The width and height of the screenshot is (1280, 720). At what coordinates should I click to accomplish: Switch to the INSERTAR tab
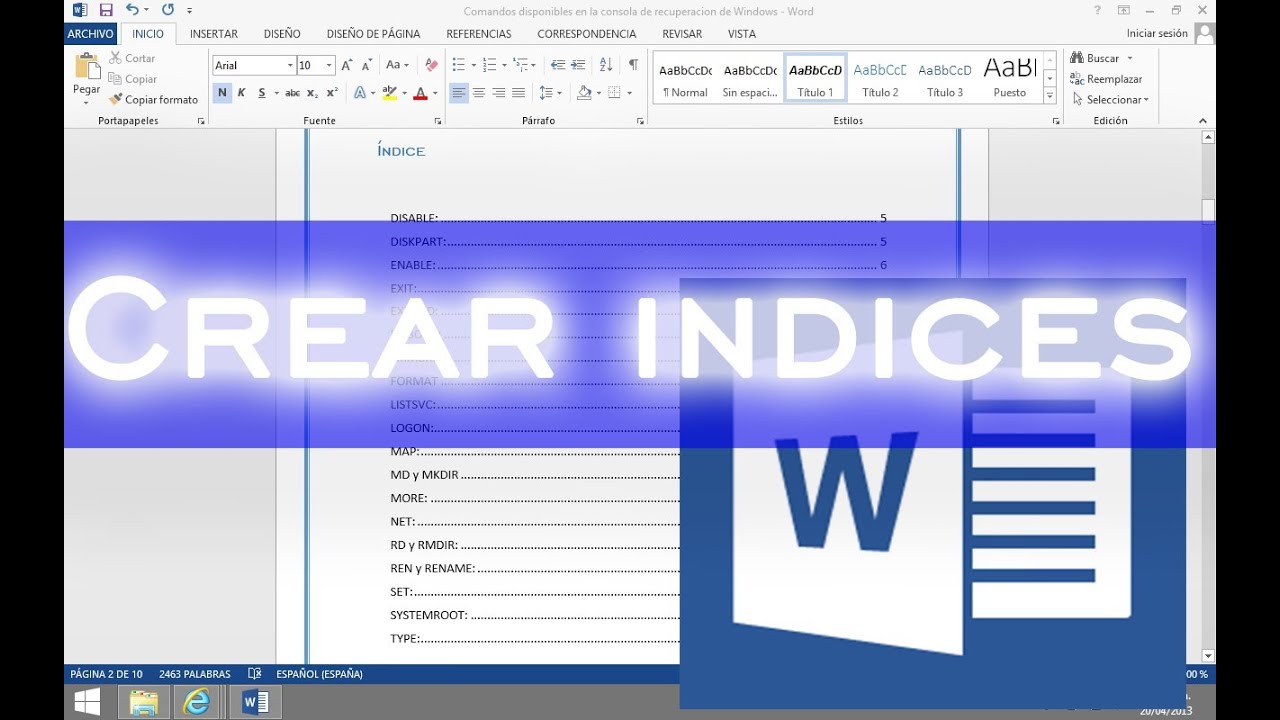click(214, 33)
